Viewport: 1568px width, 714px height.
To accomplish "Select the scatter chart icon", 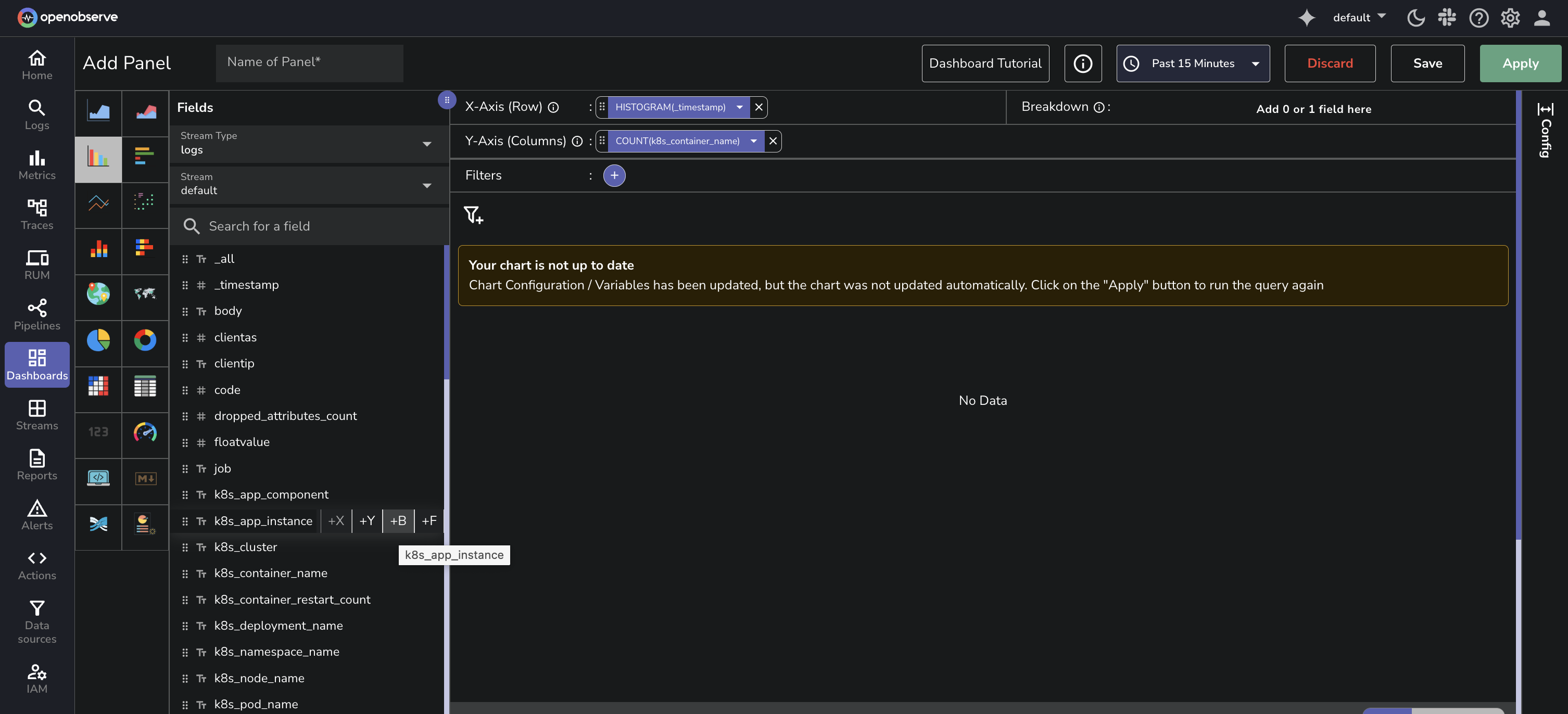I will (x=145, y=202).
